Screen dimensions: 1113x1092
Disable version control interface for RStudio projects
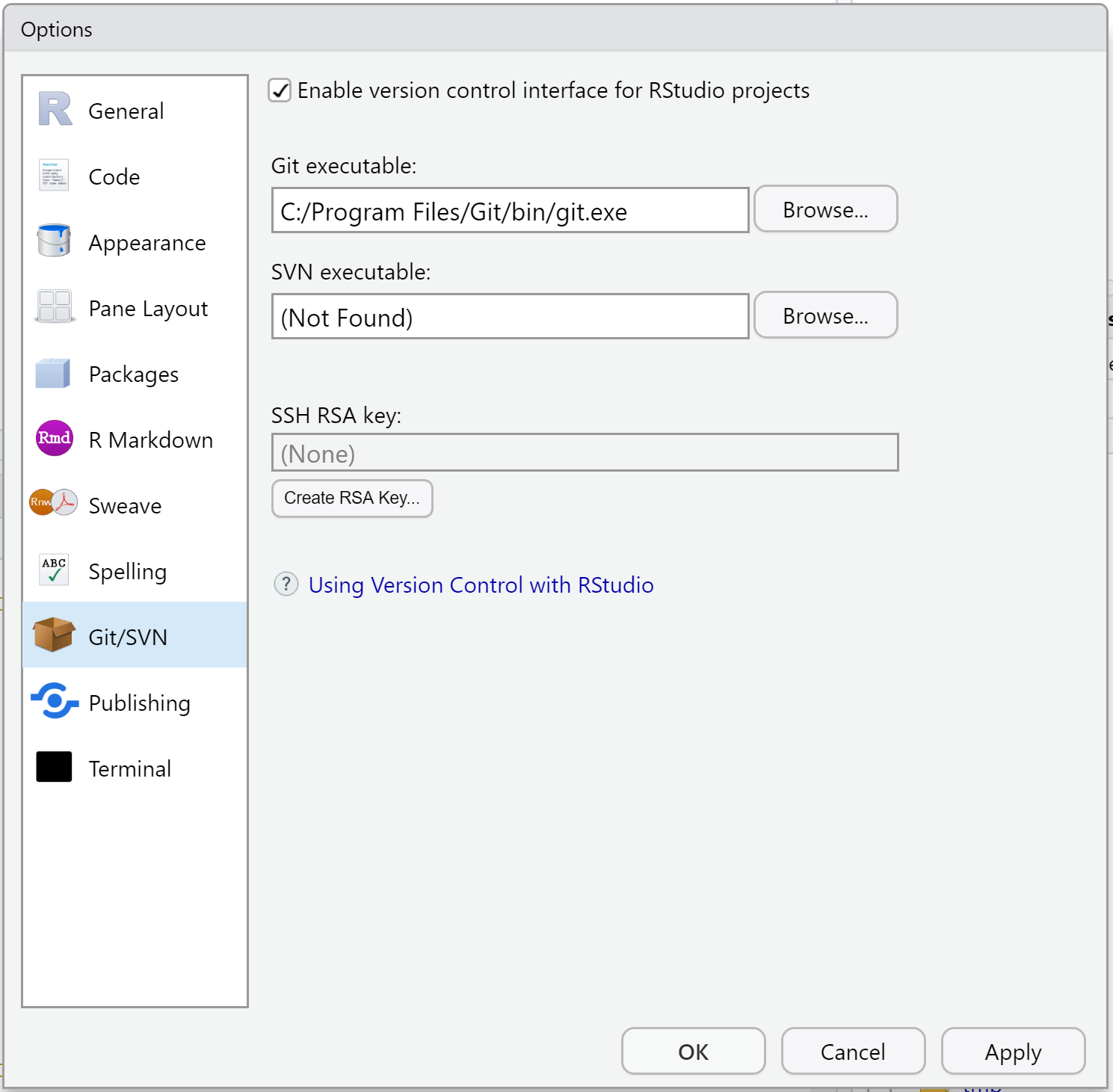279,90
